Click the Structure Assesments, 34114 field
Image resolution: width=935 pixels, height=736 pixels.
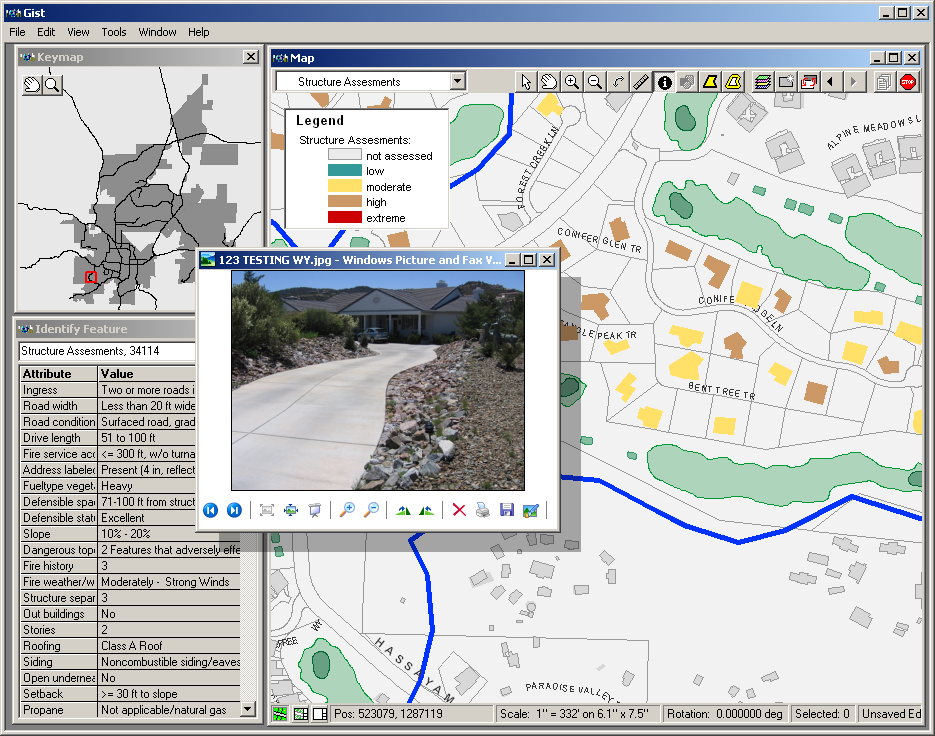point(108,351)
